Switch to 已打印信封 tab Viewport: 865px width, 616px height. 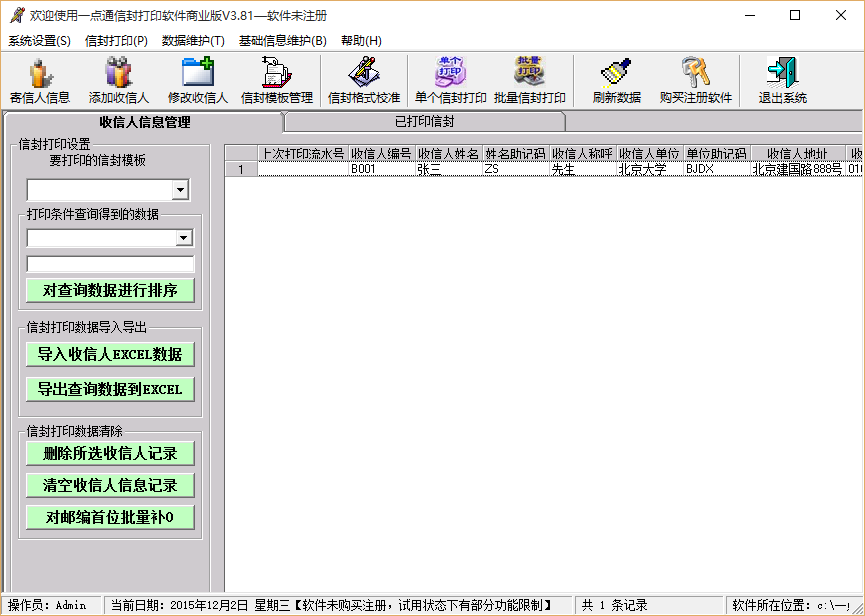click(x=424, y=122)
